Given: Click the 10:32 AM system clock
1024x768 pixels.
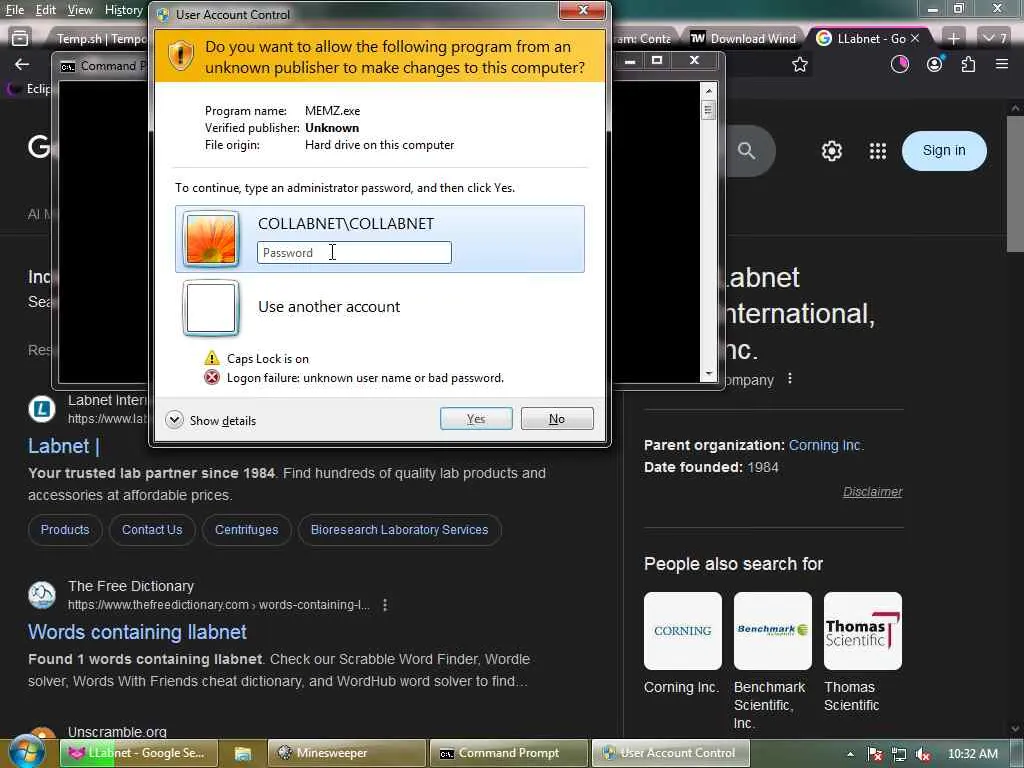Looking at the screenshot, I should 972,754.
